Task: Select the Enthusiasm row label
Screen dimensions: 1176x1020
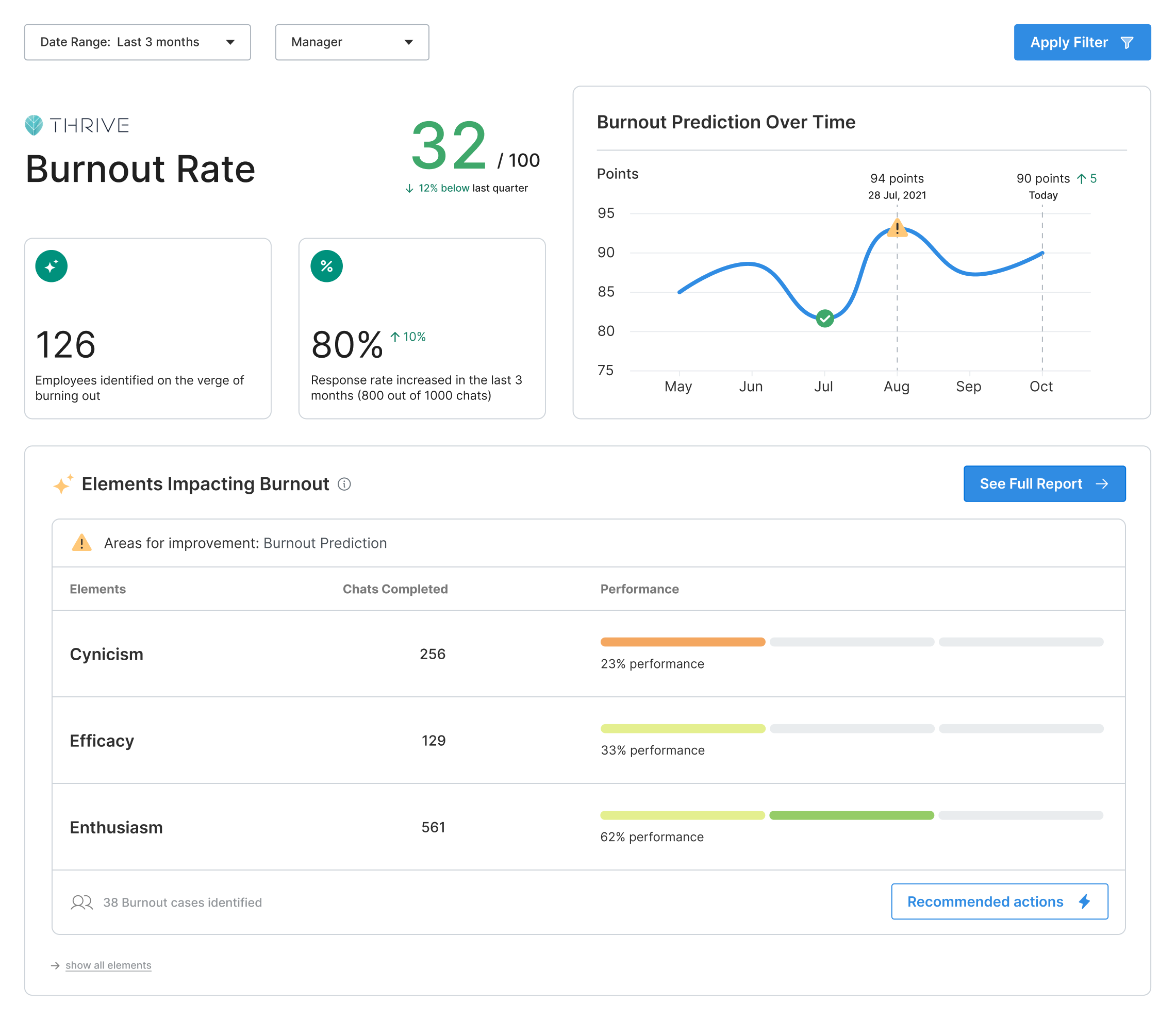Action: point(116,827)
